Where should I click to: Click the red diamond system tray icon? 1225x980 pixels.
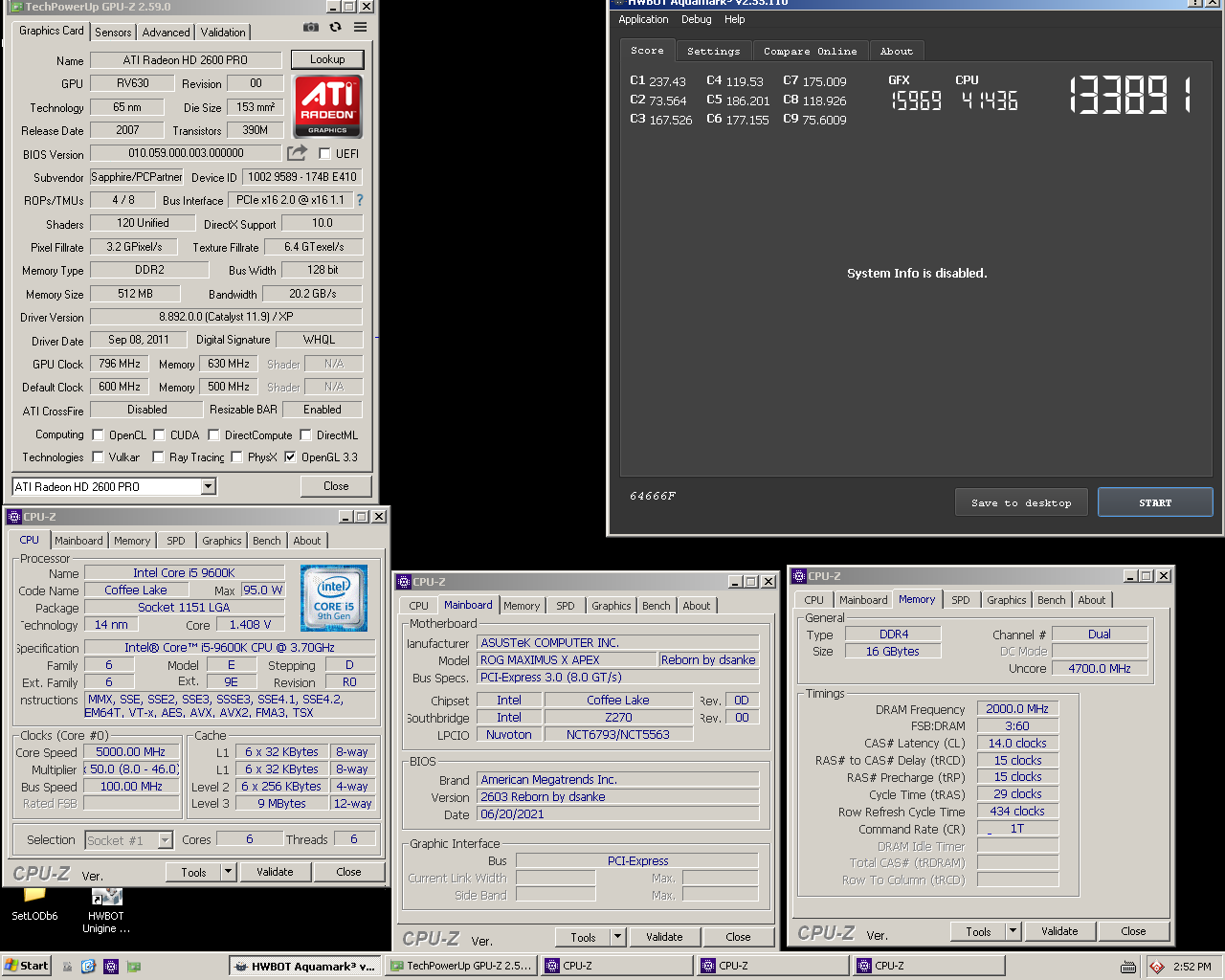coord(1157,967)
